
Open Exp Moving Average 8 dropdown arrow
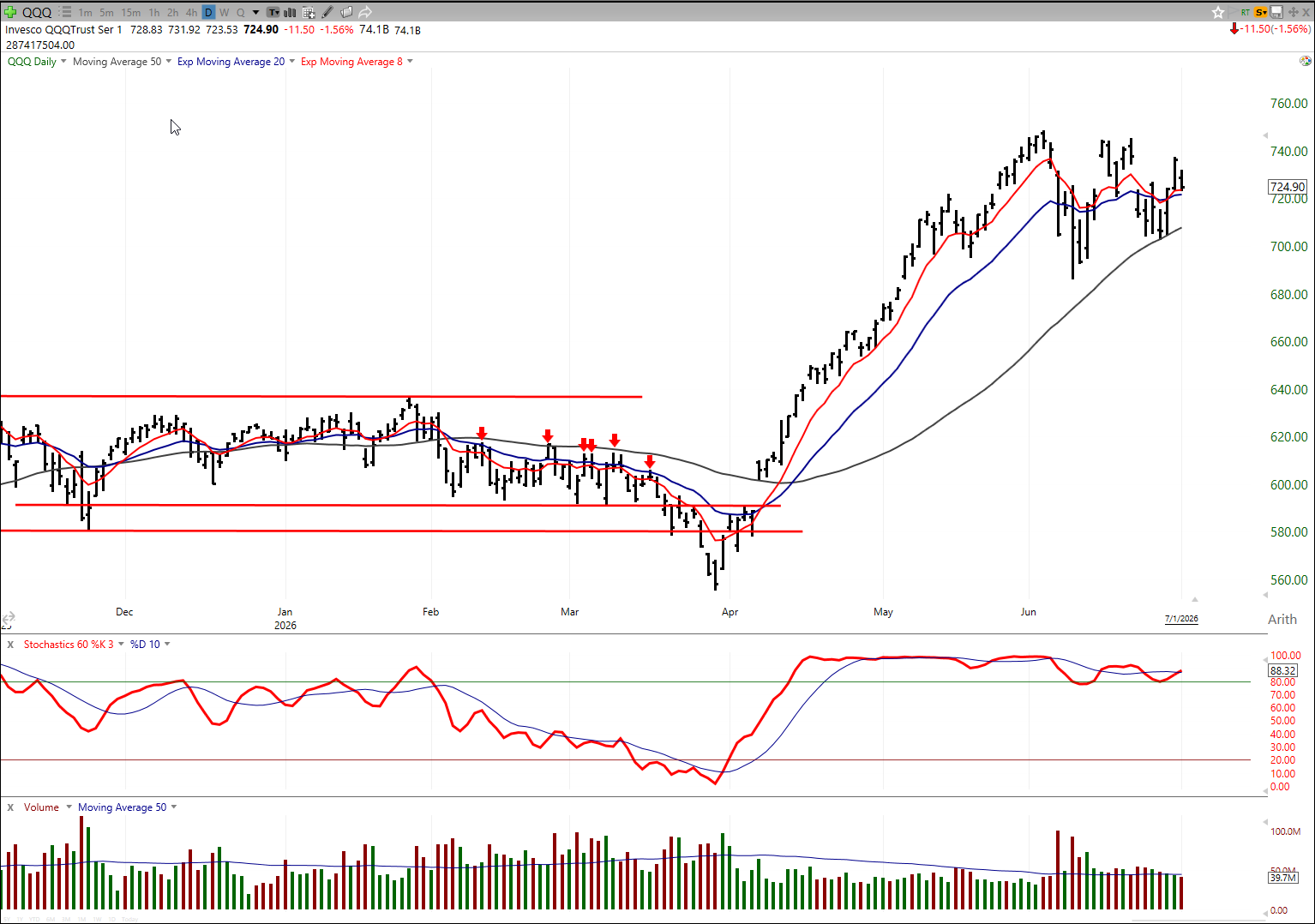pyautogui.click(x=410, y=62)
